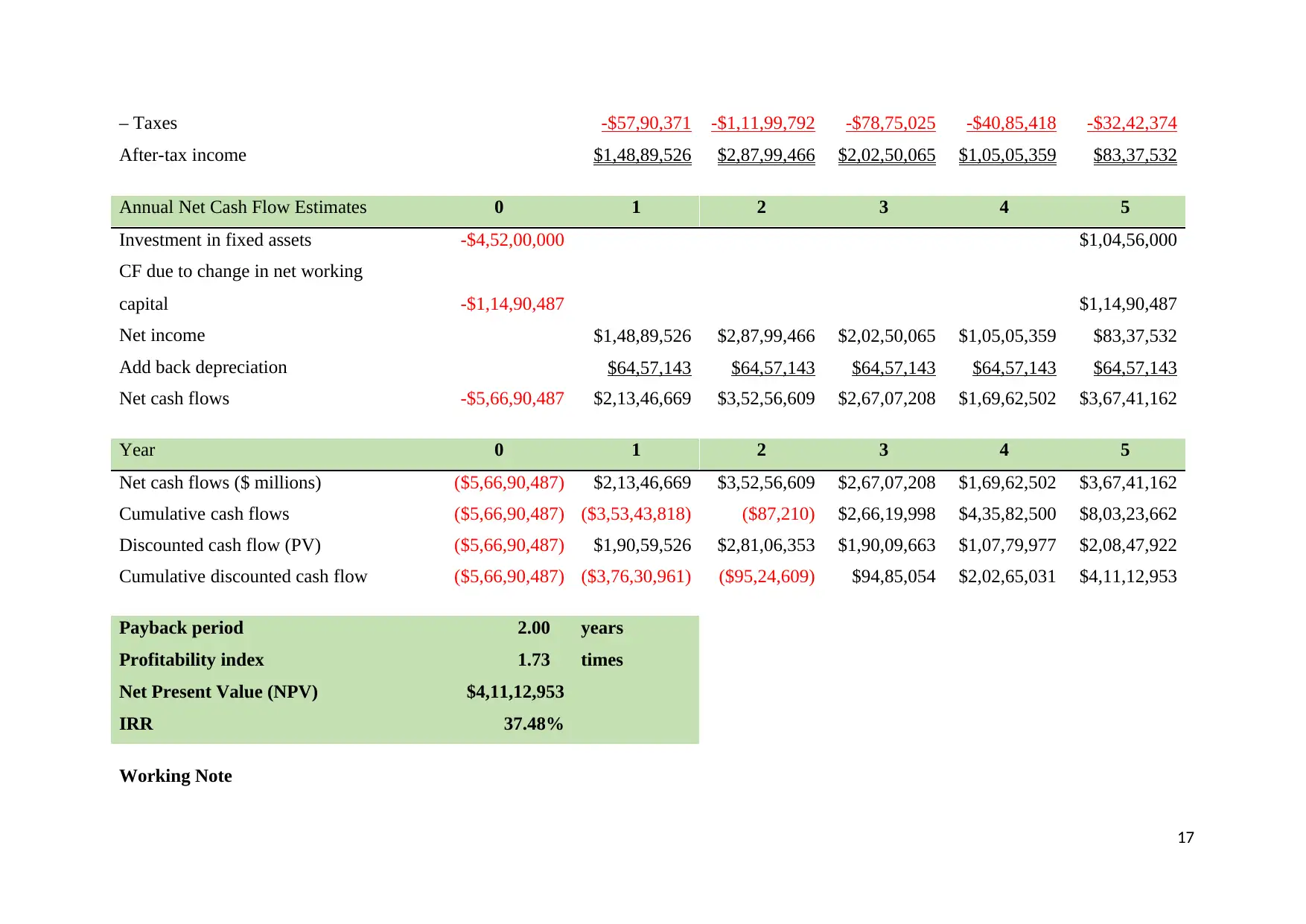The height and width of the screenshot is (924, 1306).
Task: Select cumulative discounted value ($95,24,609)
Action: point(767,576)
